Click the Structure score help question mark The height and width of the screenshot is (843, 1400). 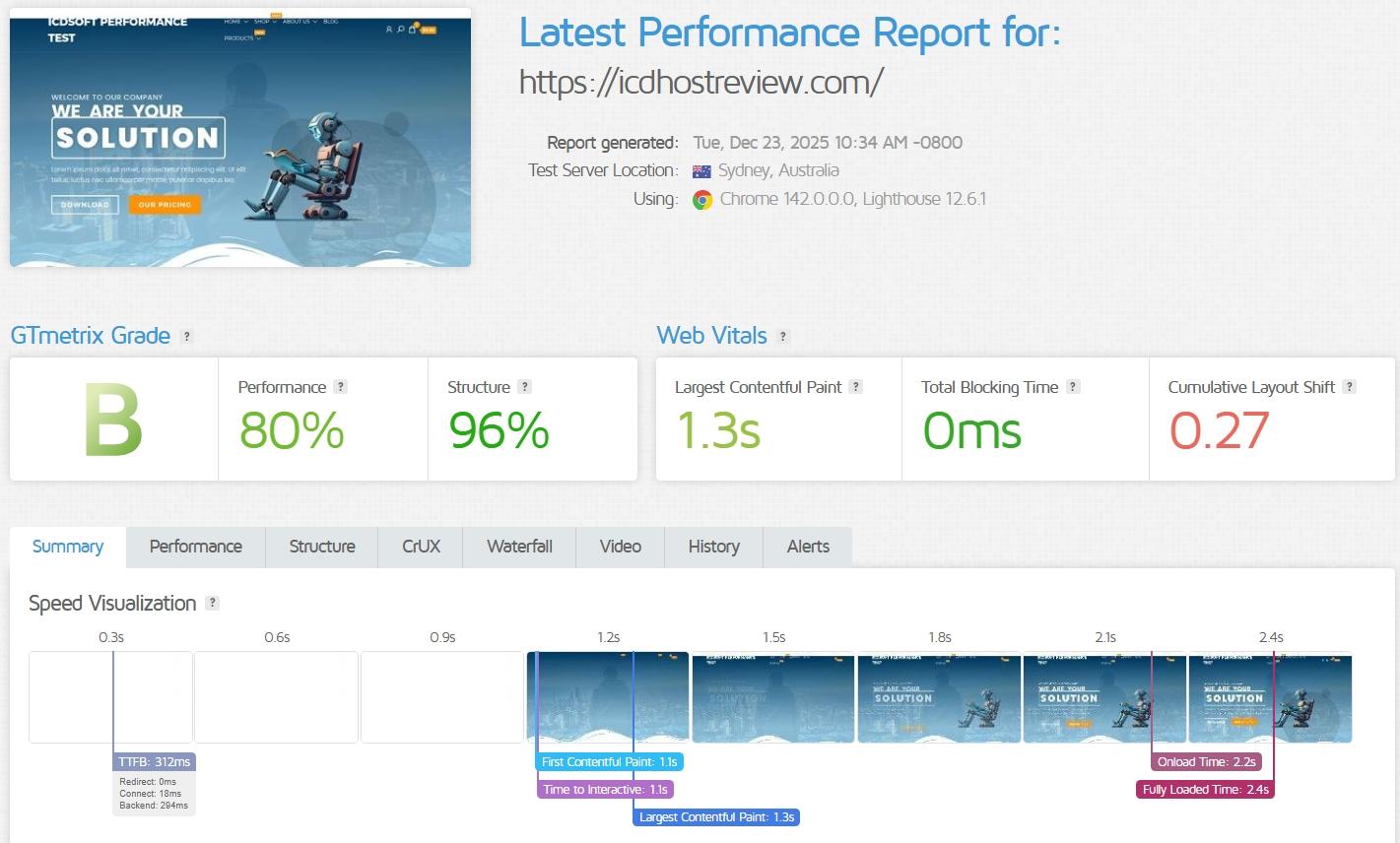525,387
